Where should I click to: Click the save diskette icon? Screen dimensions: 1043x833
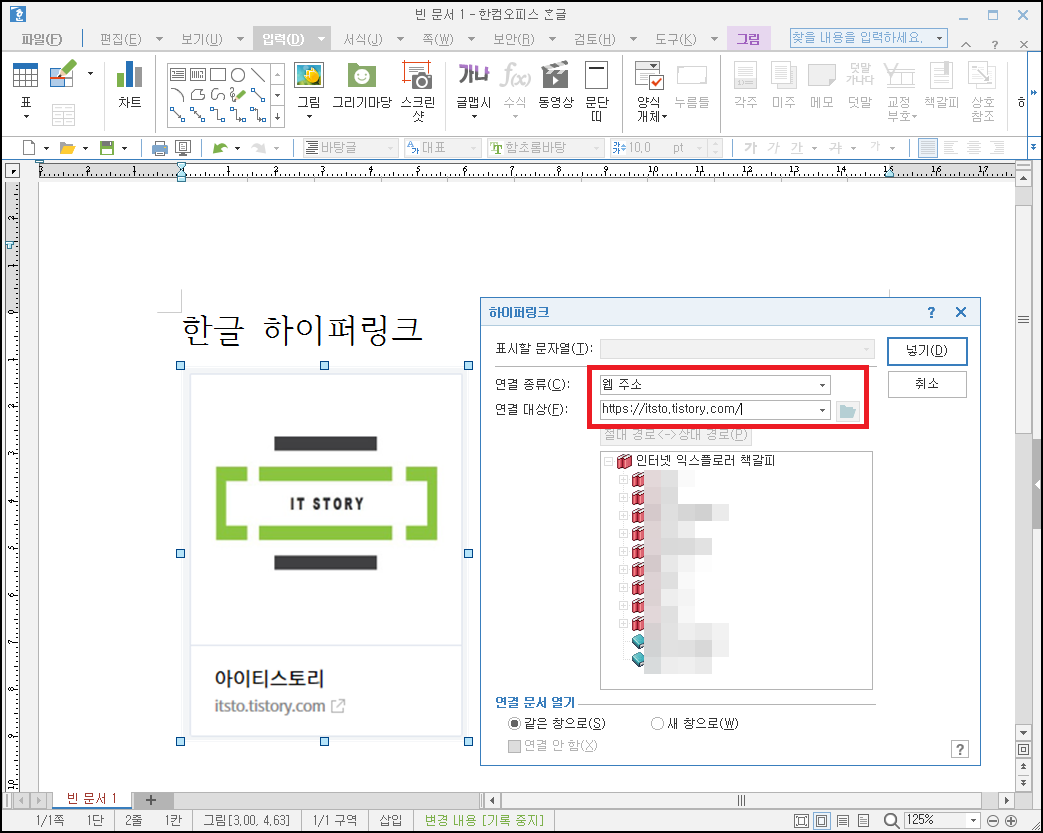tap(106, 148)
